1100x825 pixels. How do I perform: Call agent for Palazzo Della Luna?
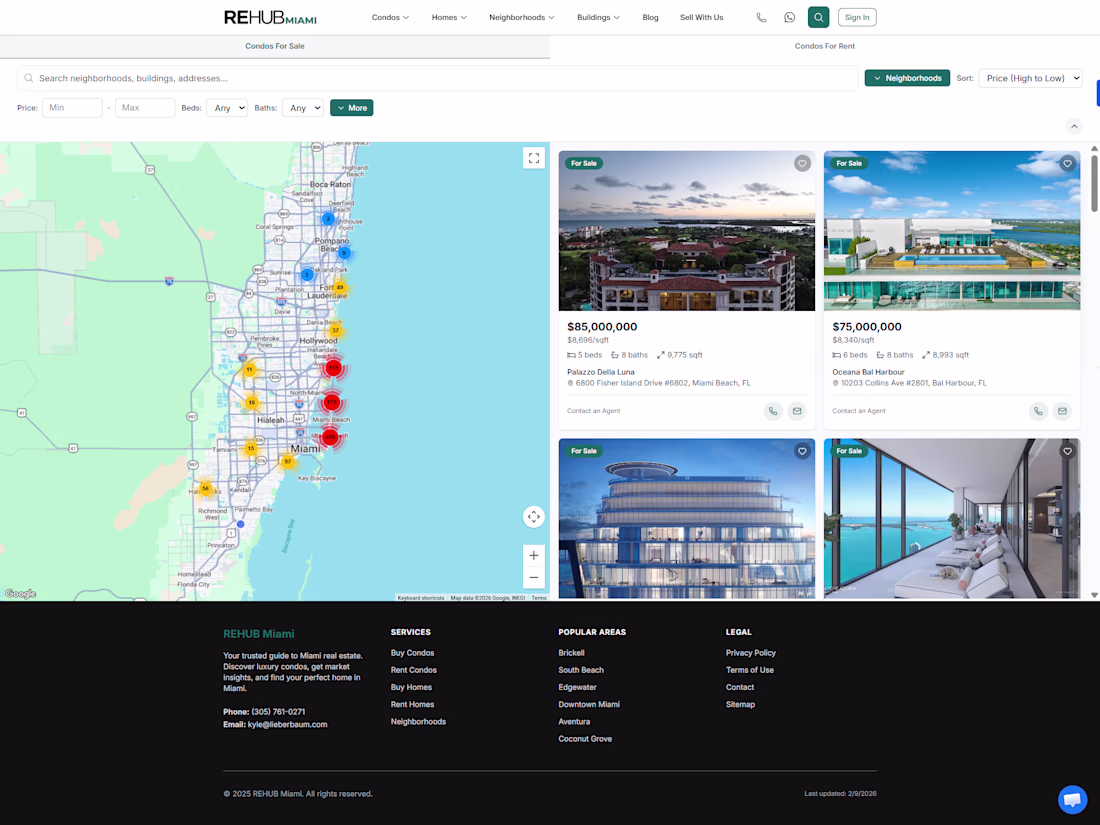(x=772, y=411)
